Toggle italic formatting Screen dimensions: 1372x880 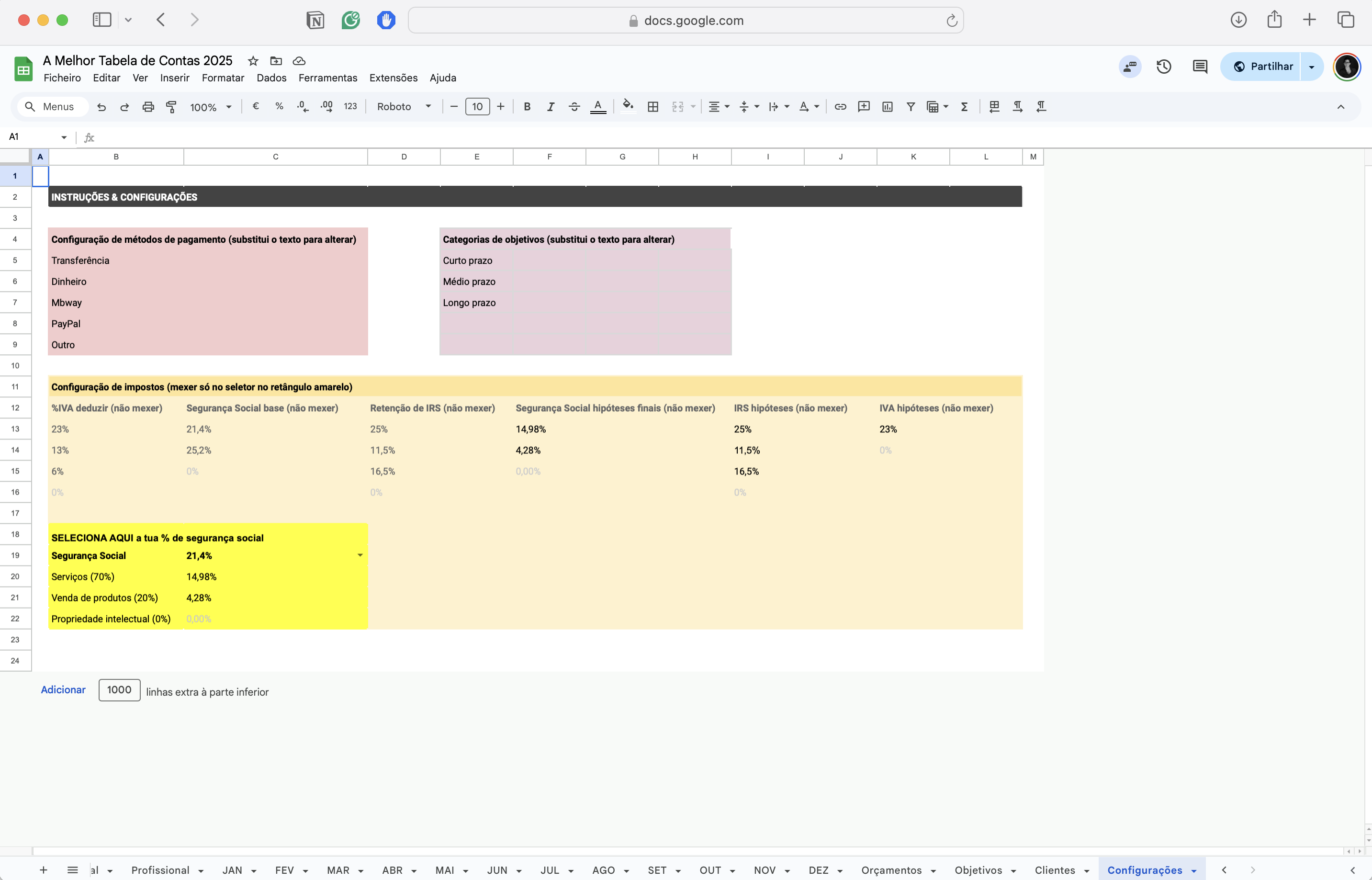click(x=551, y=107)
